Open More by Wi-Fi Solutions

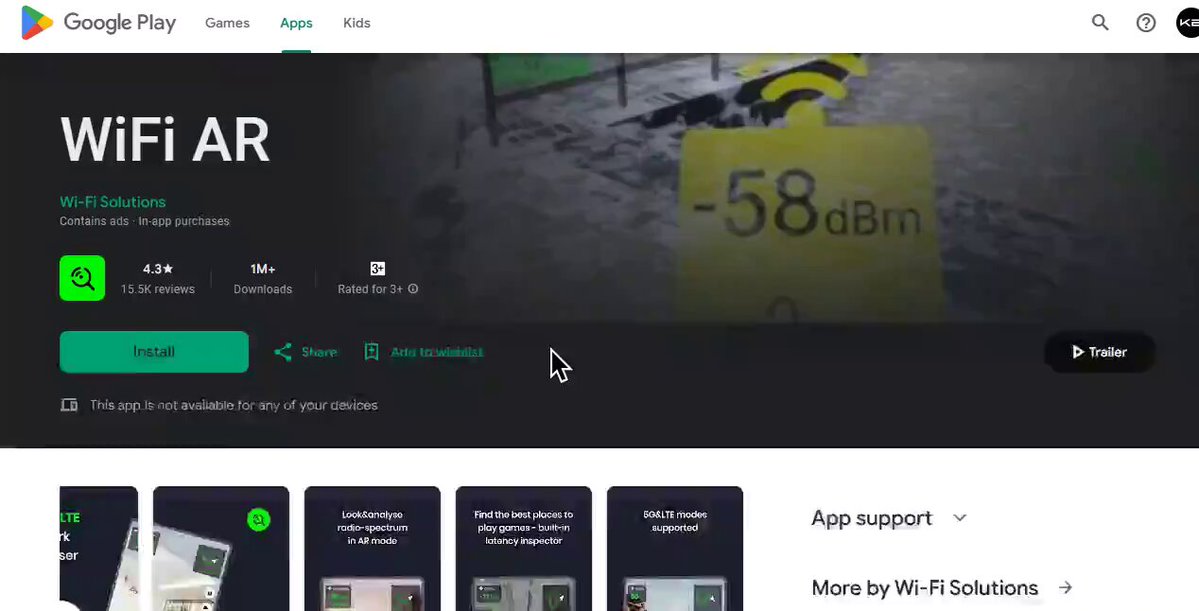pos(924,587)
